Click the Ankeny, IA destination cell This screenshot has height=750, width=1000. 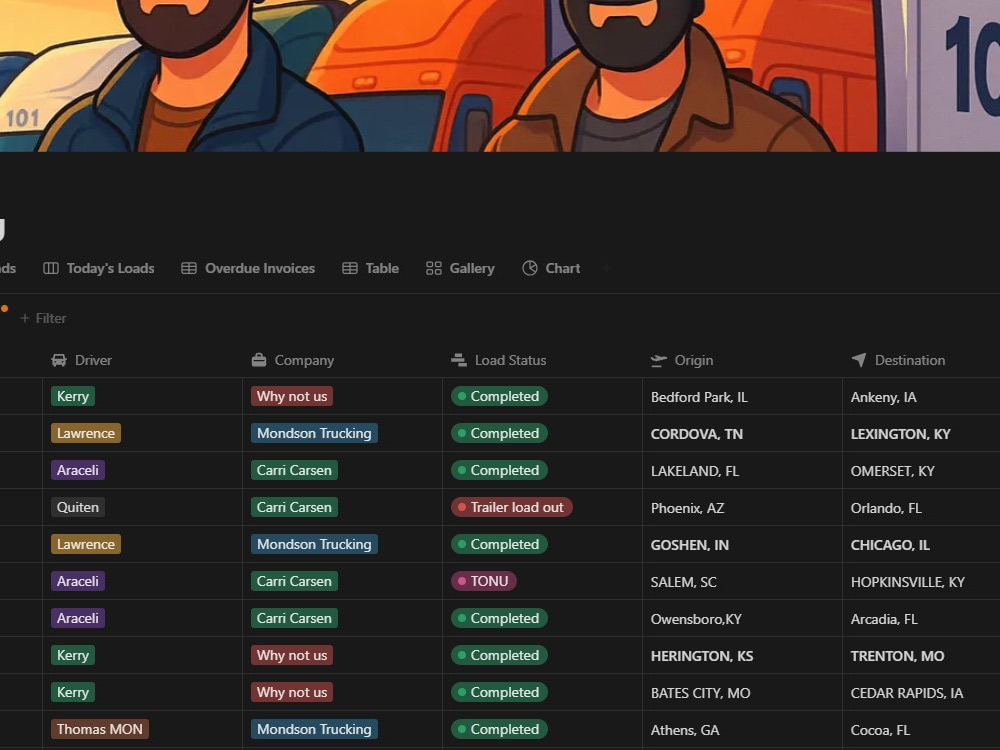pyautogui.click(x=922, y=397)
